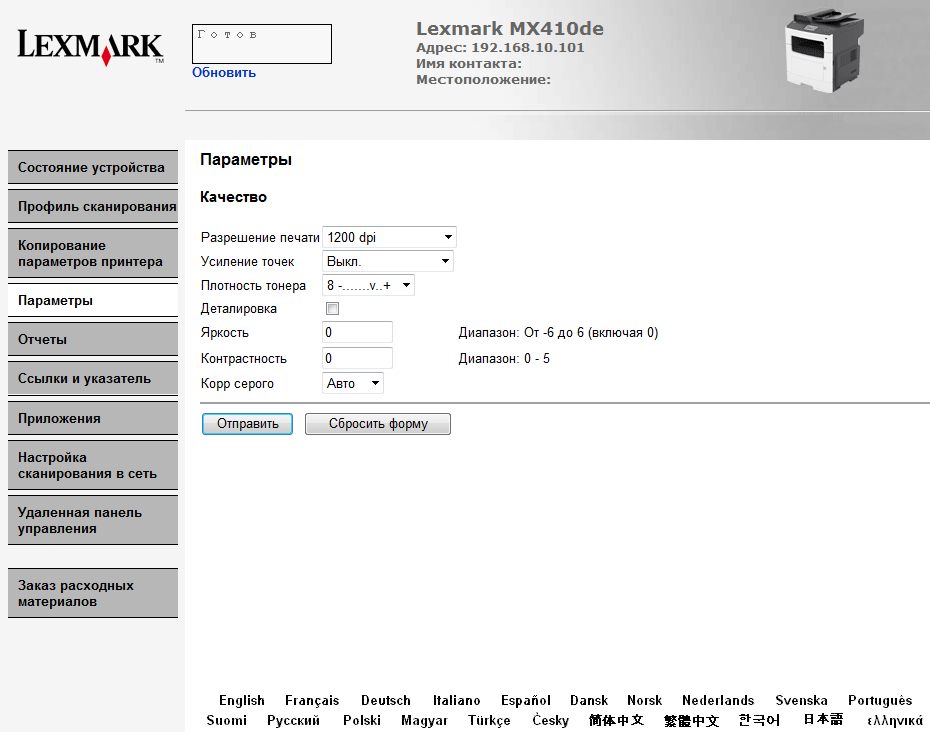930x732 pixels.
Task: Switch language to 日本語
Action: click(823, 720)
